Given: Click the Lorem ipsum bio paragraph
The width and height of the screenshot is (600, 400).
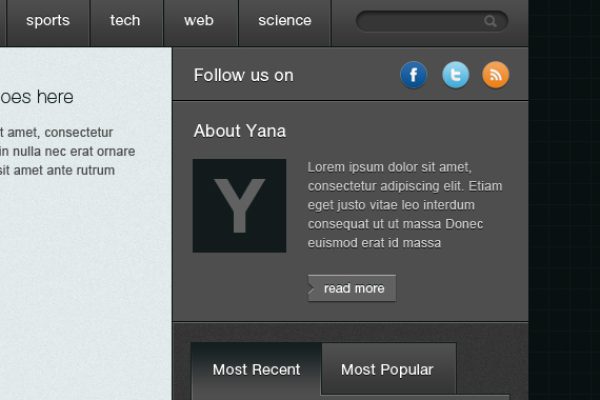Looking at the screenshot, I should point(405,205).
